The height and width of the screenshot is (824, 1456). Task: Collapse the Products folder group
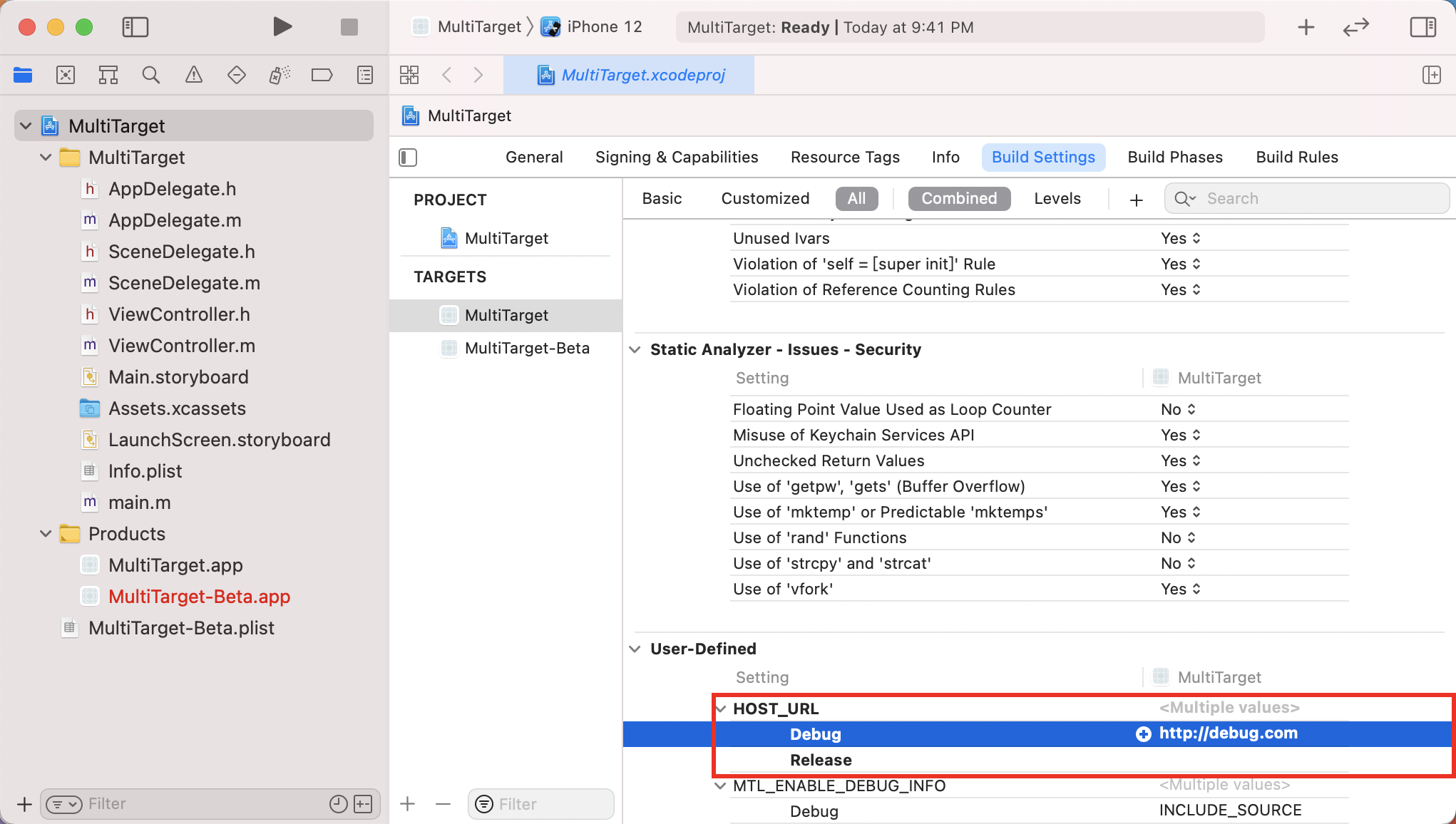click(x=46, y=534)
